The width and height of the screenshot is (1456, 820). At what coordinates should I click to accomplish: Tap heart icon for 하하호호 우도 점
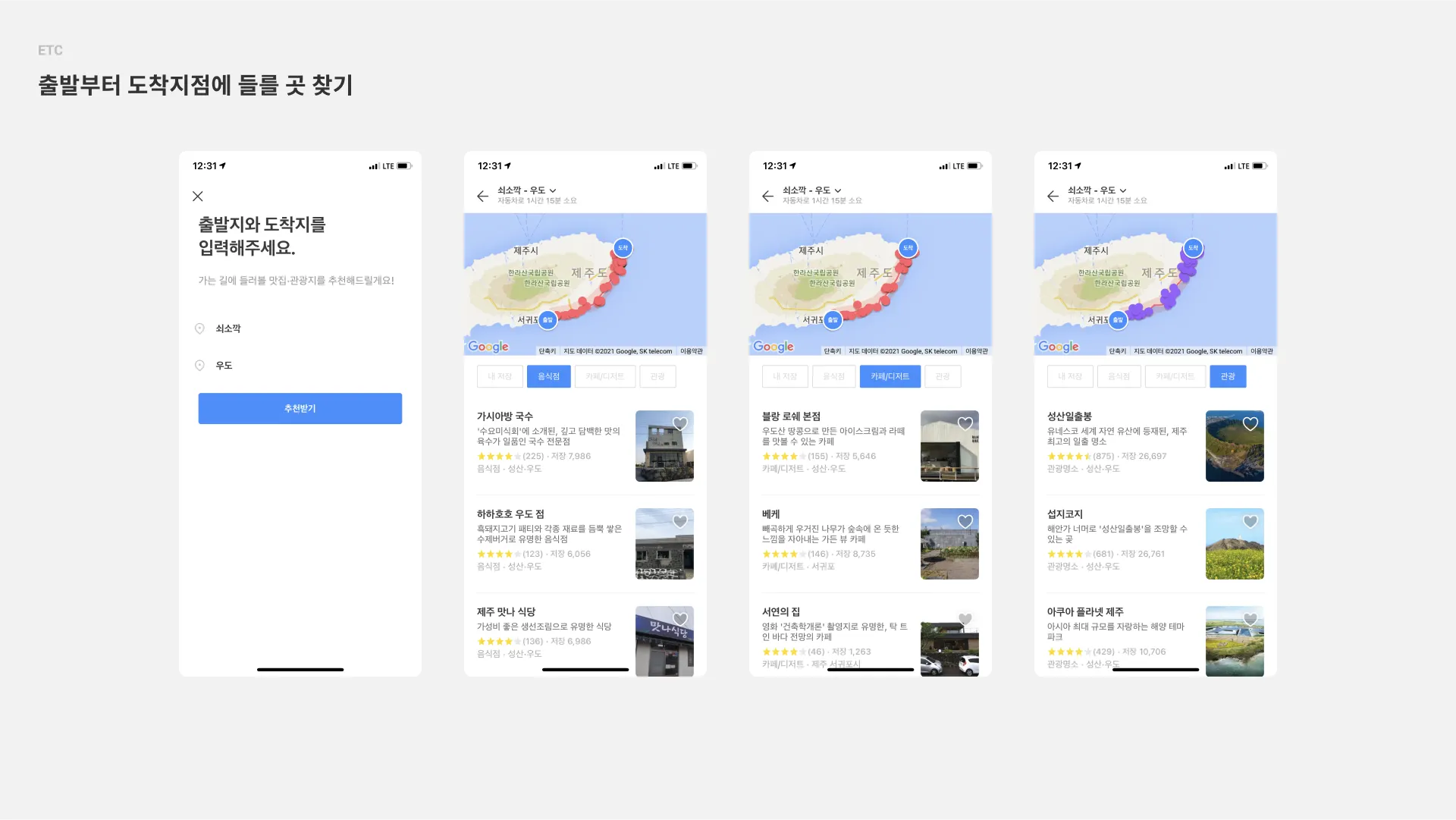click(x=680, y=521)
